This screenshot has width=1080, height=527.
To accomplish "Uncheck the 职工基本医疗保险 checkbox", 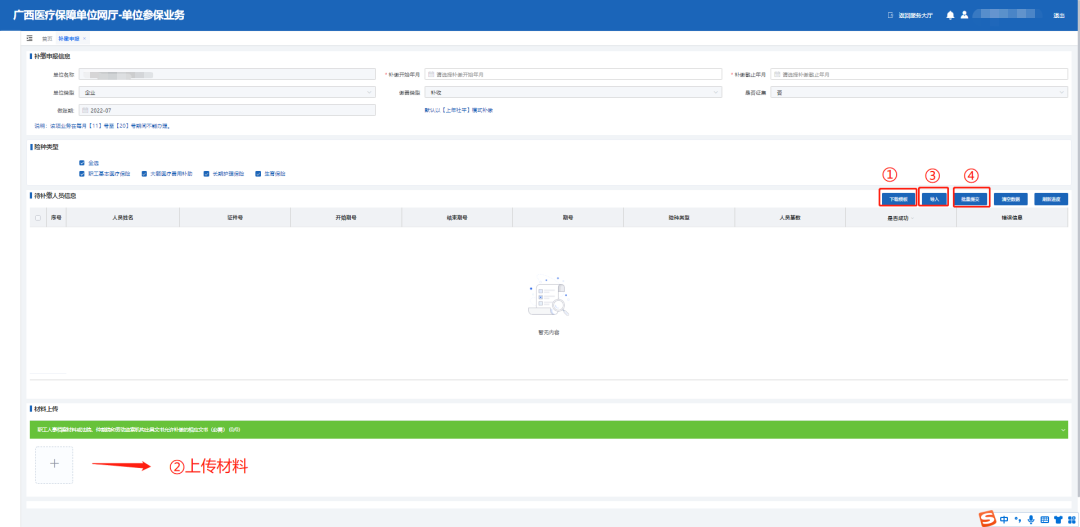I will pyautogui.click(x=82, y=173).
